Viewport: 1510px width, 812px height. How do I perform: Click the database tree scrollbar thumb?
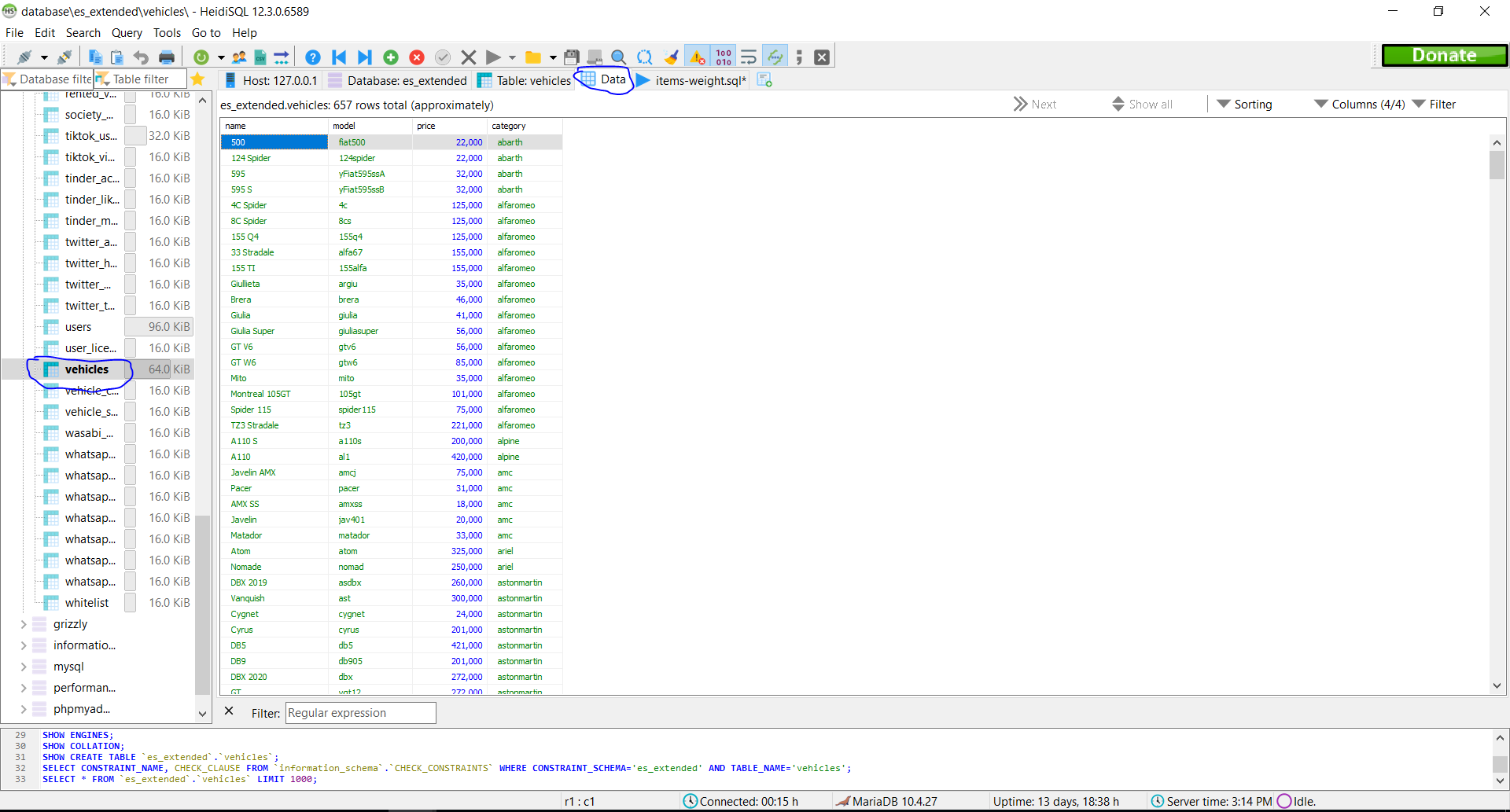[x=202, y=605]
